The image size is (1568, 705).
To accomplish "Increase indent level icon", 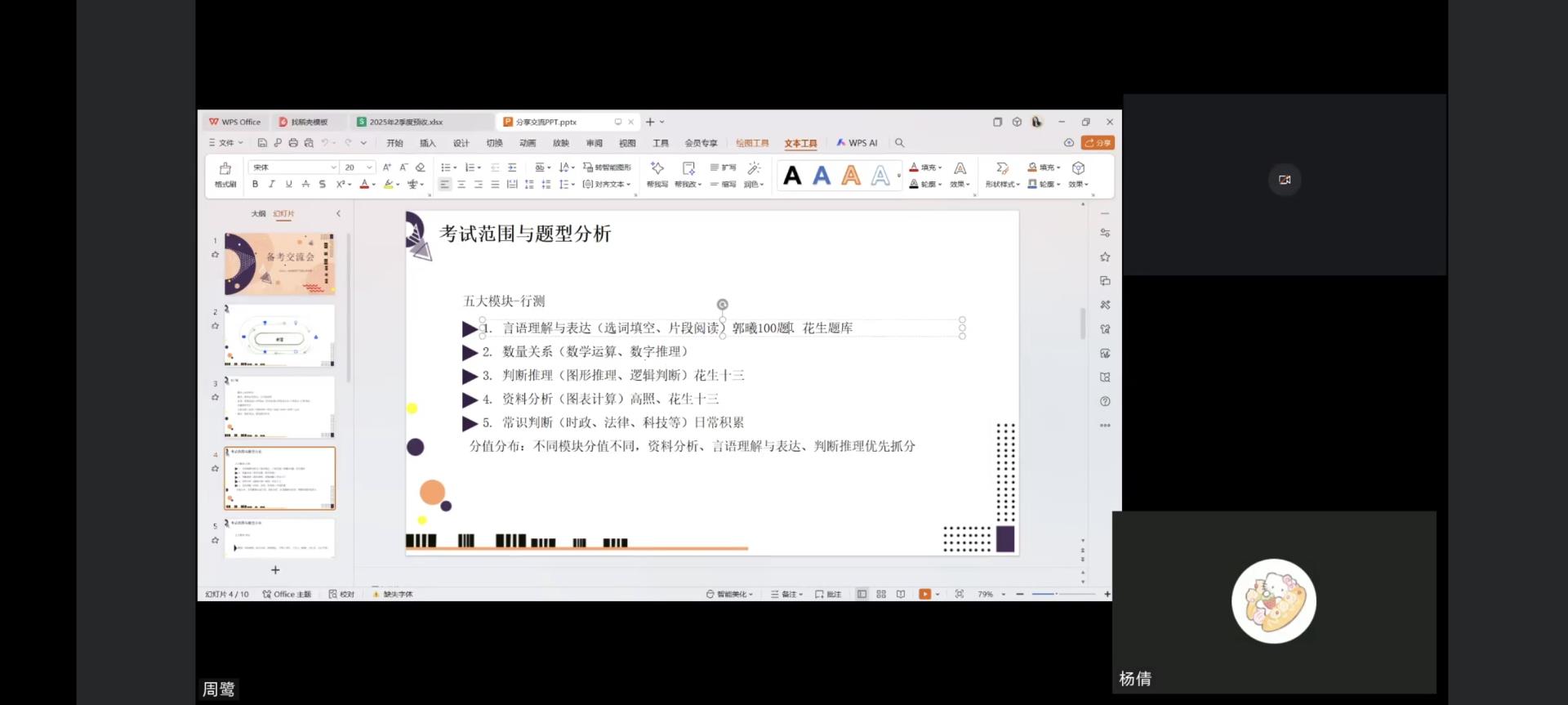I will tap(512, 167).
